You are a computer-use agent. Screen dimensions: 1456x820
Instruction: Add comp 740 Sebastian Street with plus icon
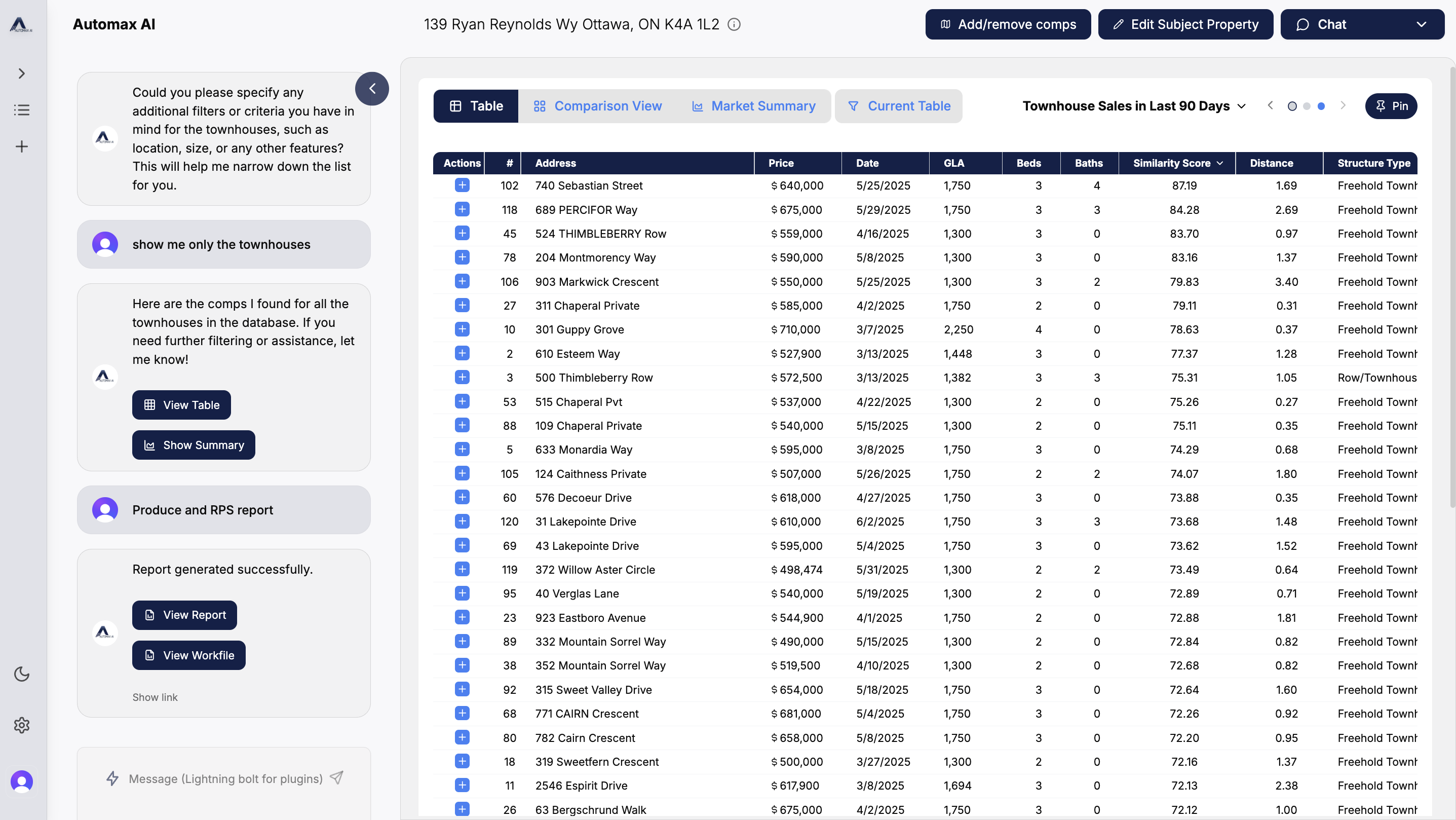[x=462, y=185]
